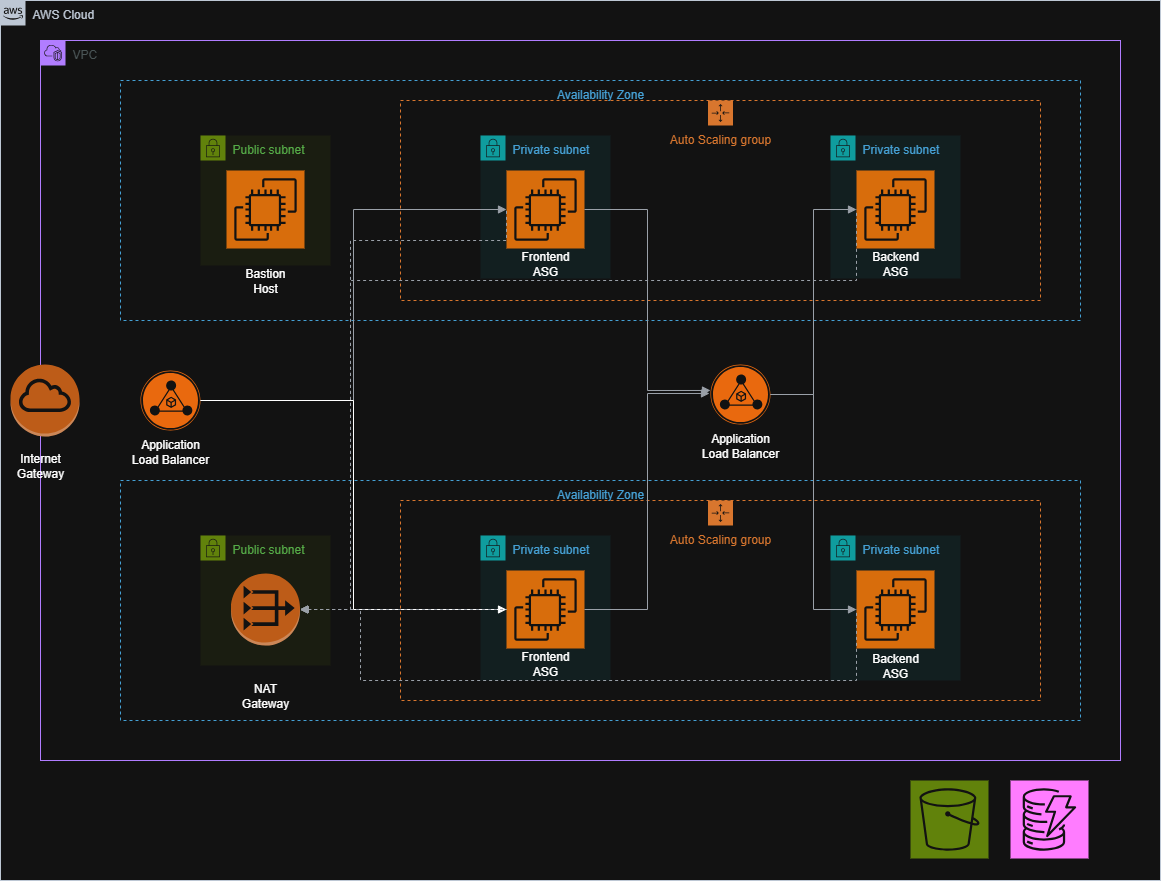Click the purple VPC icon
The height and width of the screenshot is (881, 1161).
click(x=53, y=54)
